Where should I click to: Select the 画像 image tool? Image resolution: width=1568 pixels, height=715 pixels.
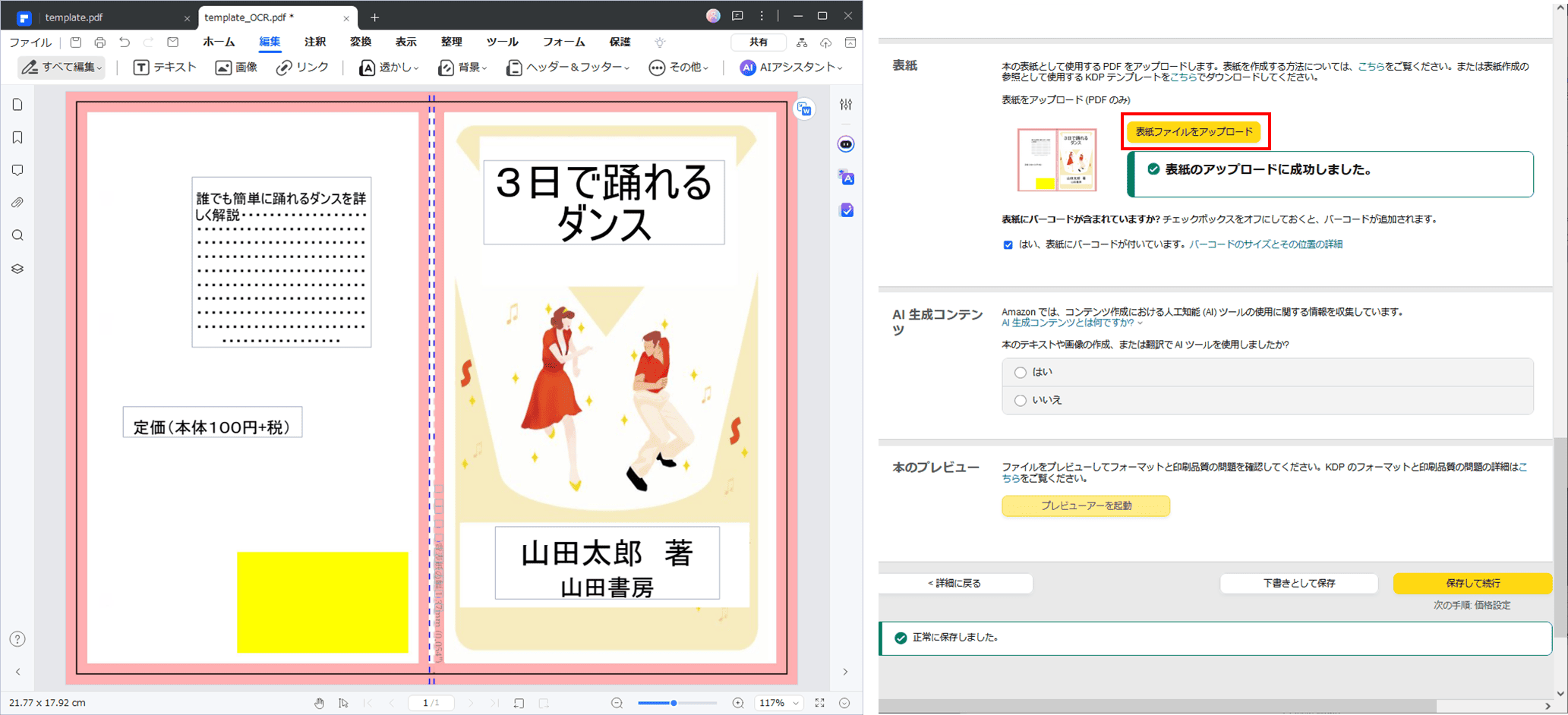[x=236, y=68]
